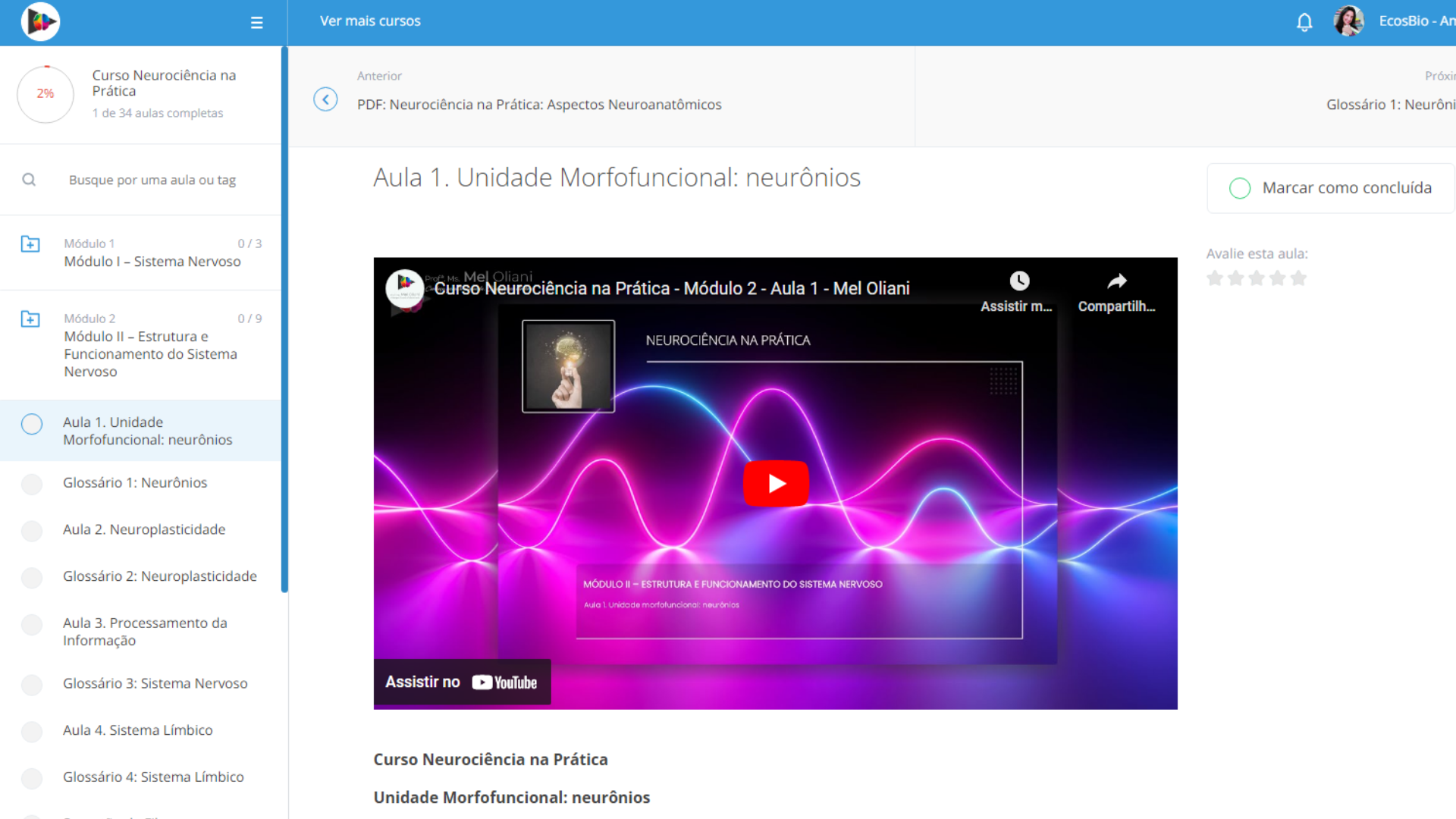Image resolution: width=1456 pixels, height=819 pixels.
Task: Go to previous lesson arrow
Action: [x=325, y=99]
